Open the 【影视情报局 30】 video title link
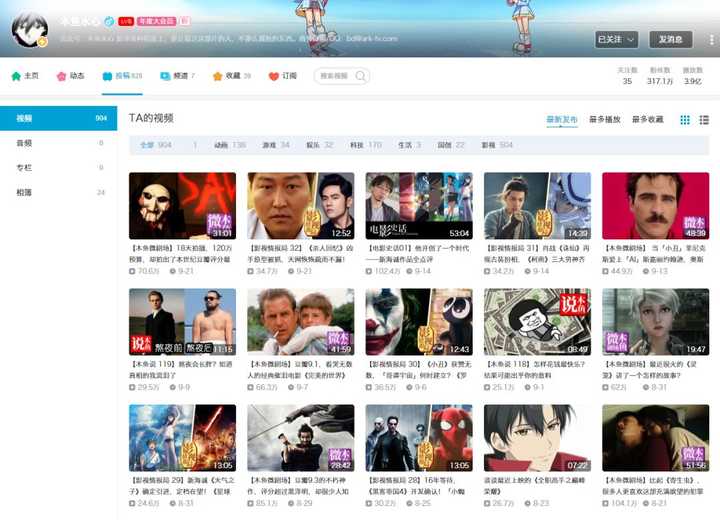The width and height of the screenshot is (720, 520). (x=419, y=370)
